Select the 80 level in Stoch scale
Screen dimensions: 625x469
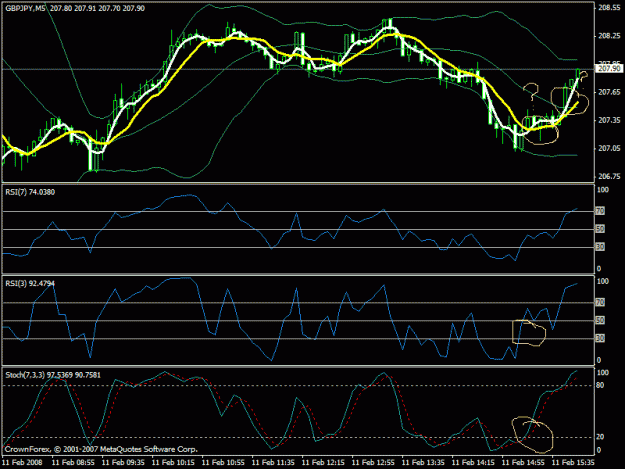(x=600, y=385)
